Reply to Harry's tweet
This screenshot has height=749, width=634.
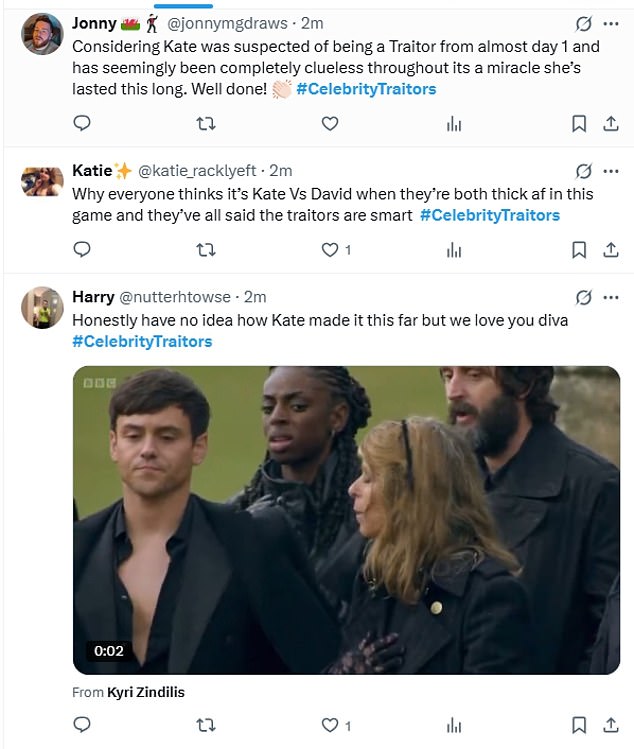coord(84,725)
